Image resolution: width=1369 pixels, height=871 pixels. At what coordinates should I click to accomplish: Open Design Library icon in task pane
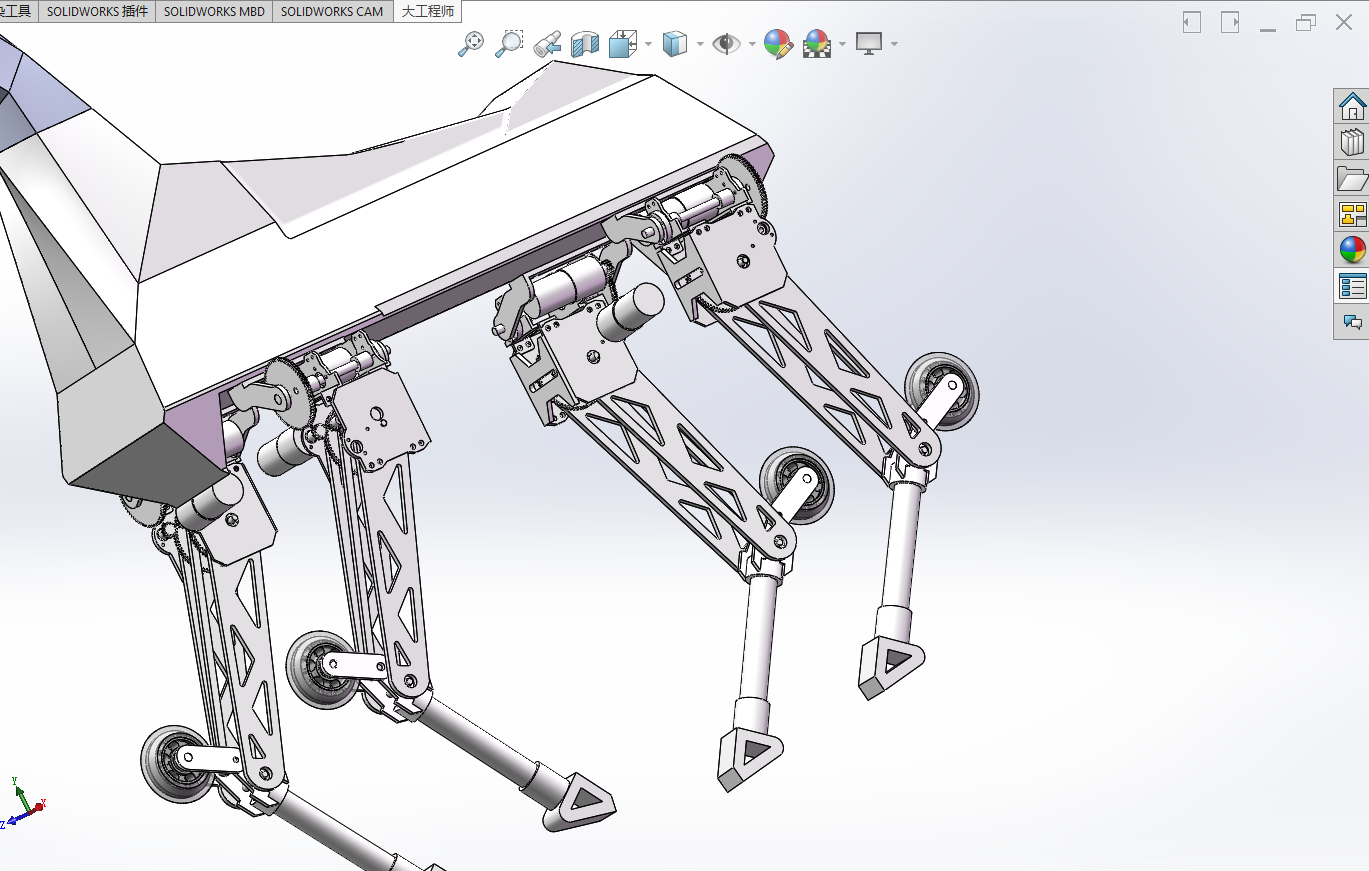click(1352, 142)
